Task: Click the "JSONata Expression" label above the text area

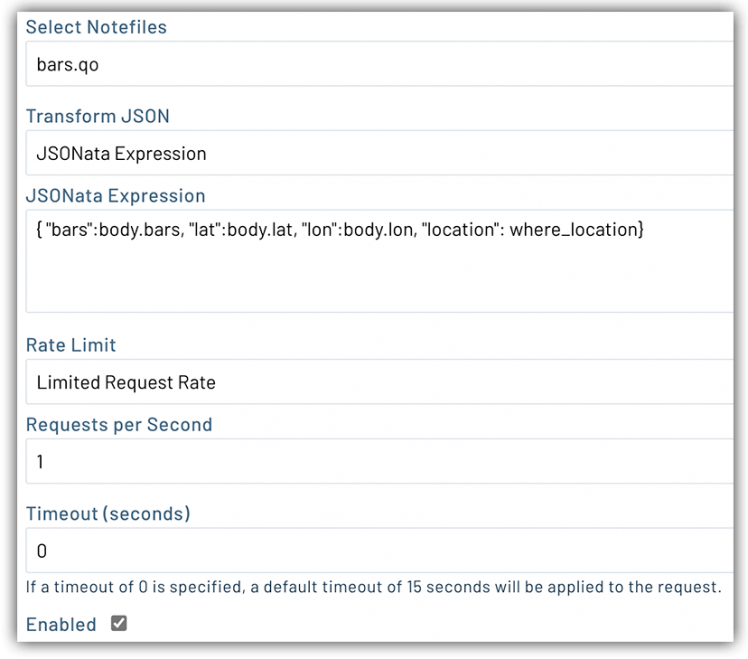Action: pyautogui.click(x=116, y=196)
